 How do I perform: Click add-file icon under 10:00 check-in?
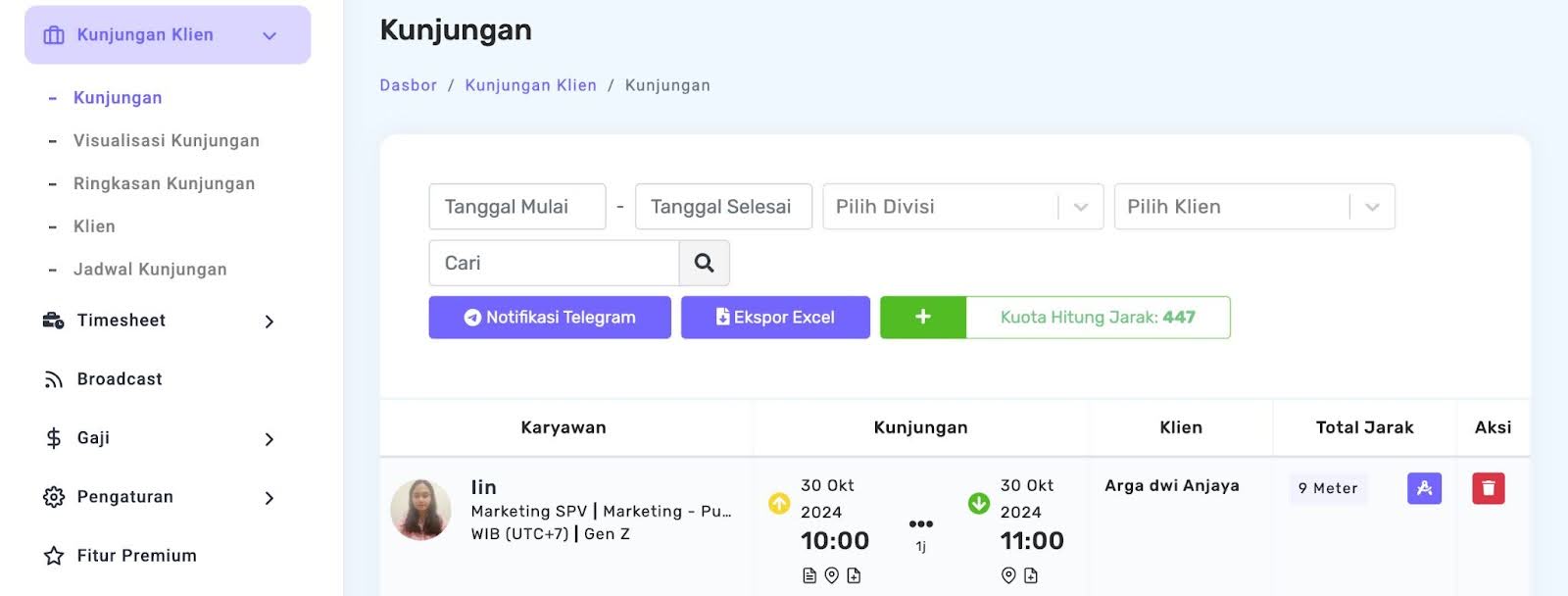[854, 575]
